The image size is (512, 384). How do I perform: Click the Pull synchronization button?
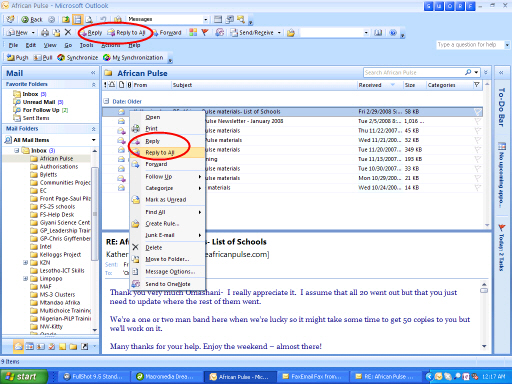[x=43, y=58]
